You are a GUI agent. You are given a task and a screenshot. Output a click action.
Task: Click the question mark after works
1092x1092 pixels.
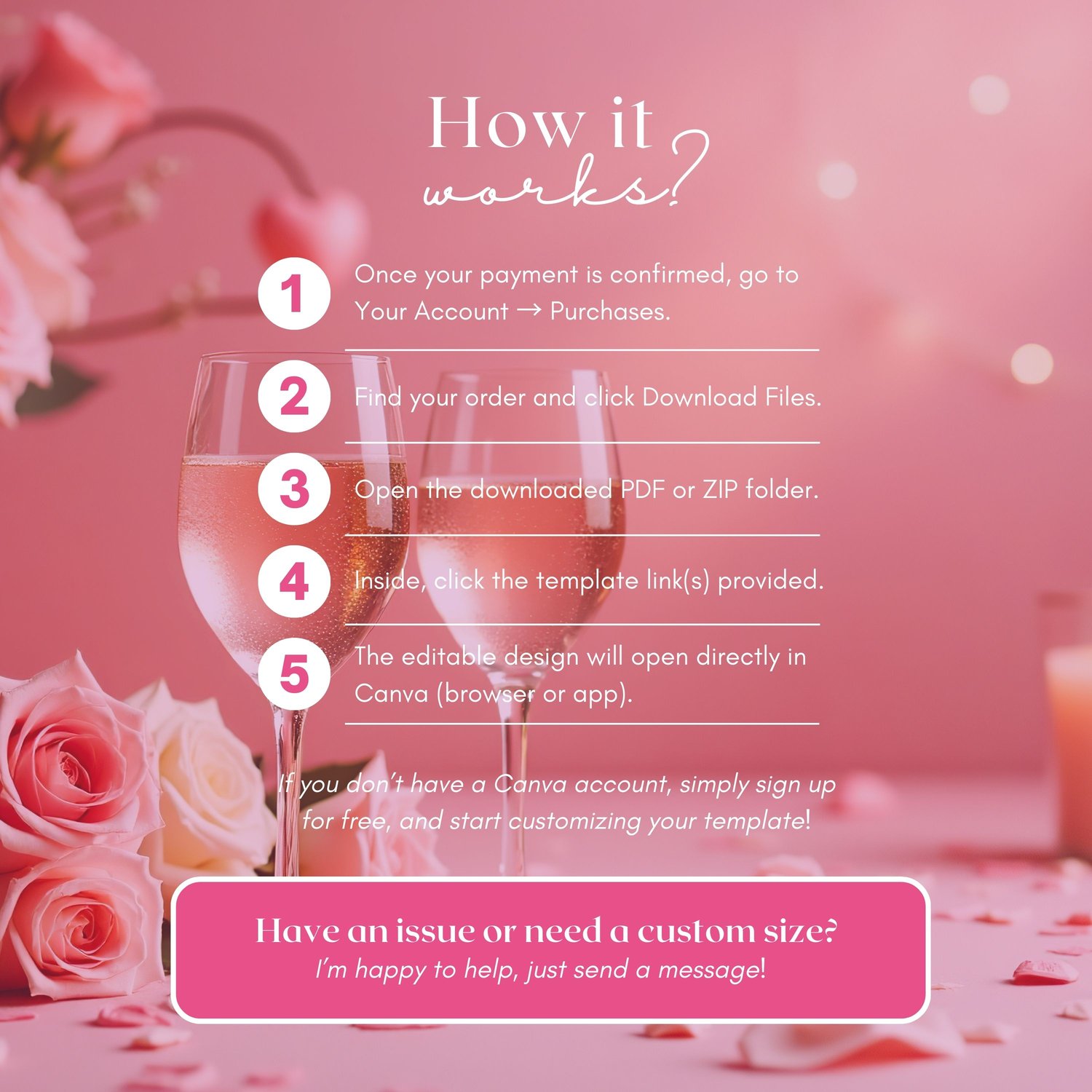[687, 167]
